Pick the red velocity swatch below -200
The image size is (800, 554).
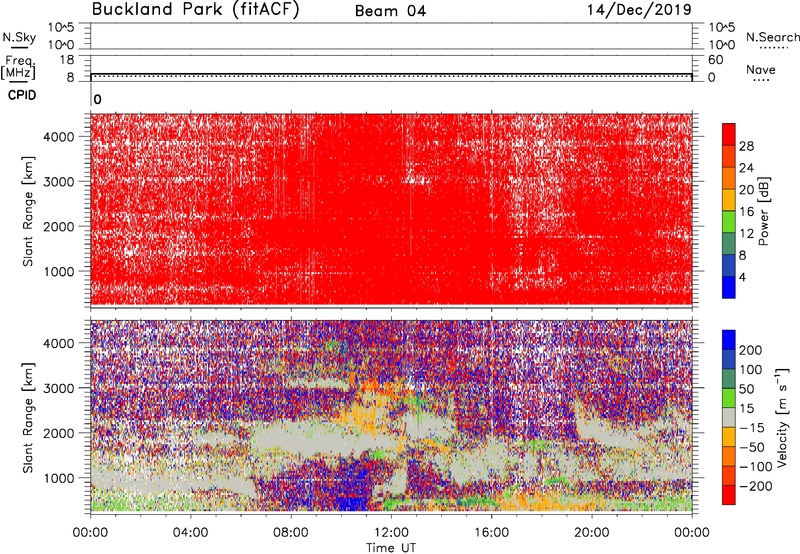click(x=729, y=495)
